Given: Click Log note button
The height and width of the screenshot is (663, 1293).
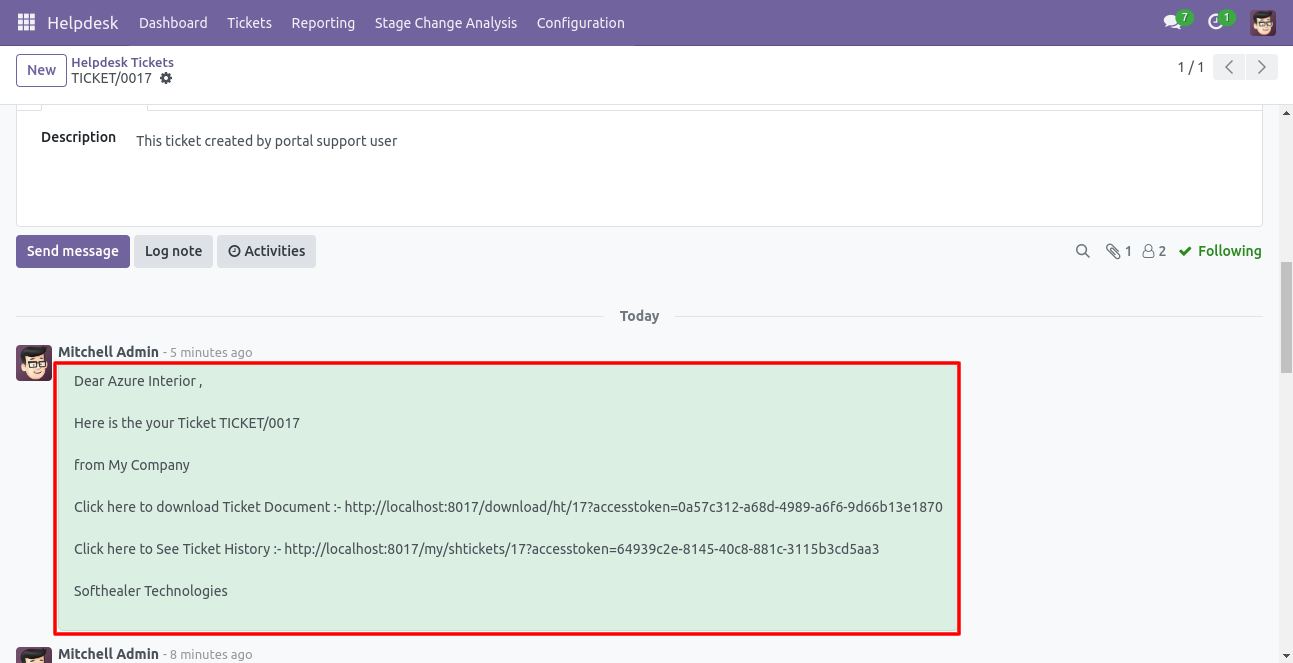Looking at the screenshot, I should pos(173,251).
